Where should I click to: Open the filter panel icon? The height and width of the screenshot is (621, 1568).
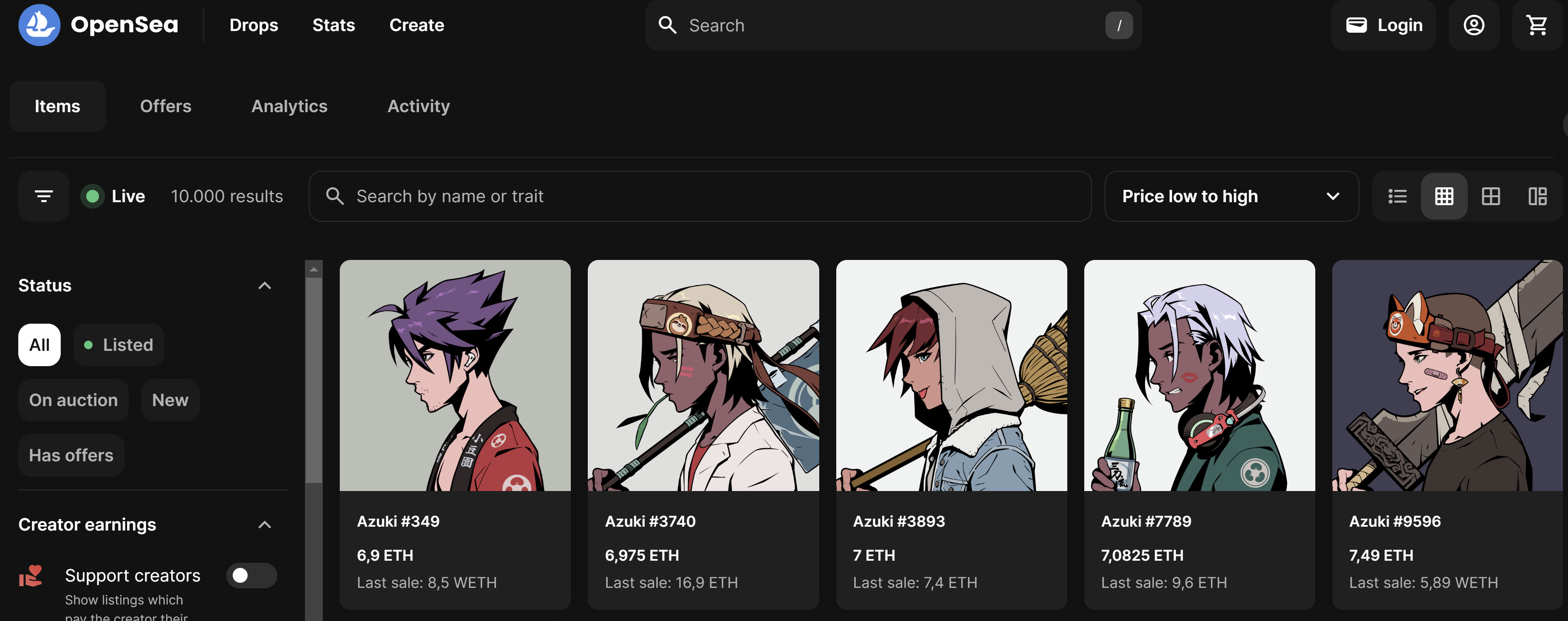(43, 196)
